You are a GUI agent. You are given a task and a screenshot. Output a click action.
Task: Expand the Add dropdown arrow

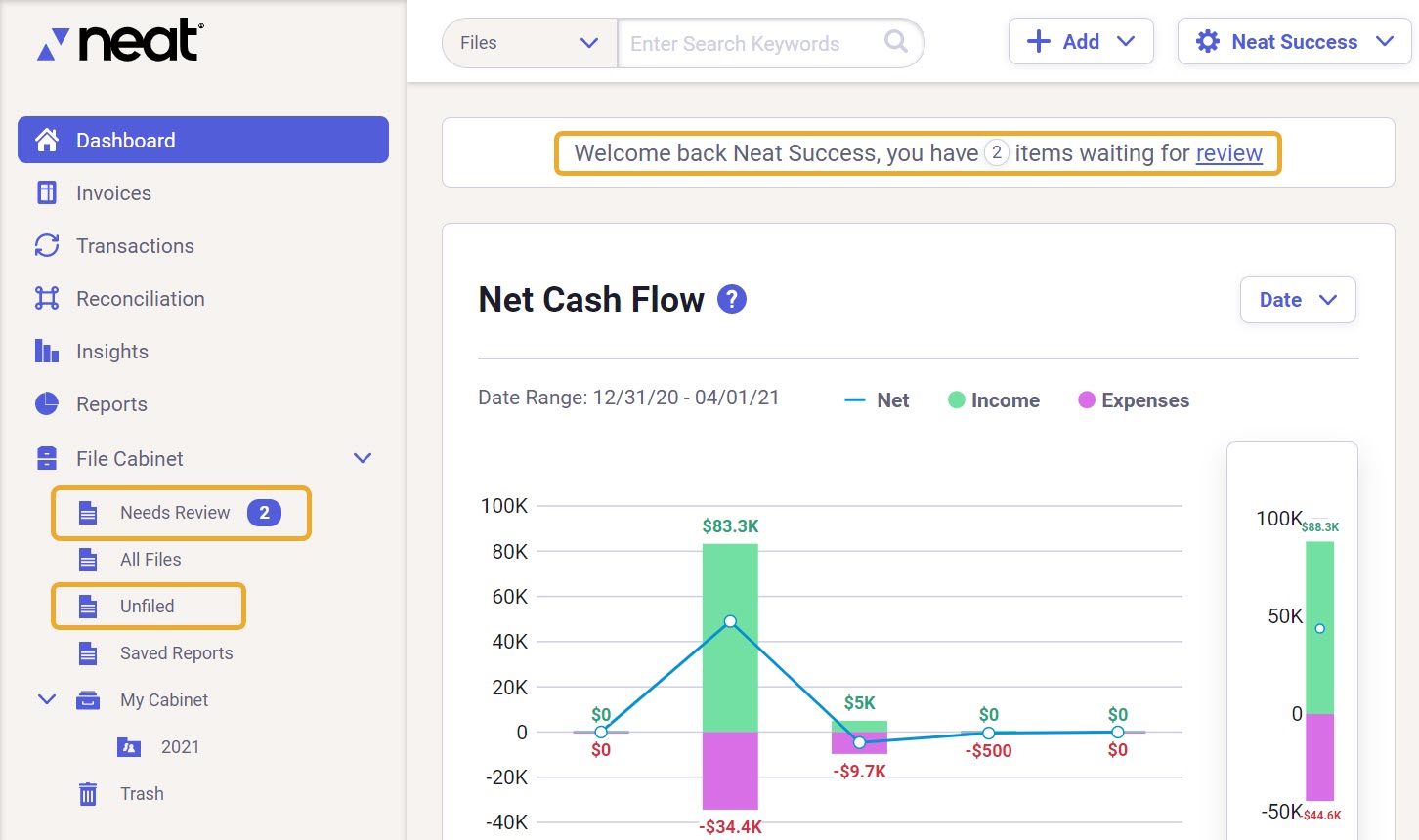[1126, 41]
